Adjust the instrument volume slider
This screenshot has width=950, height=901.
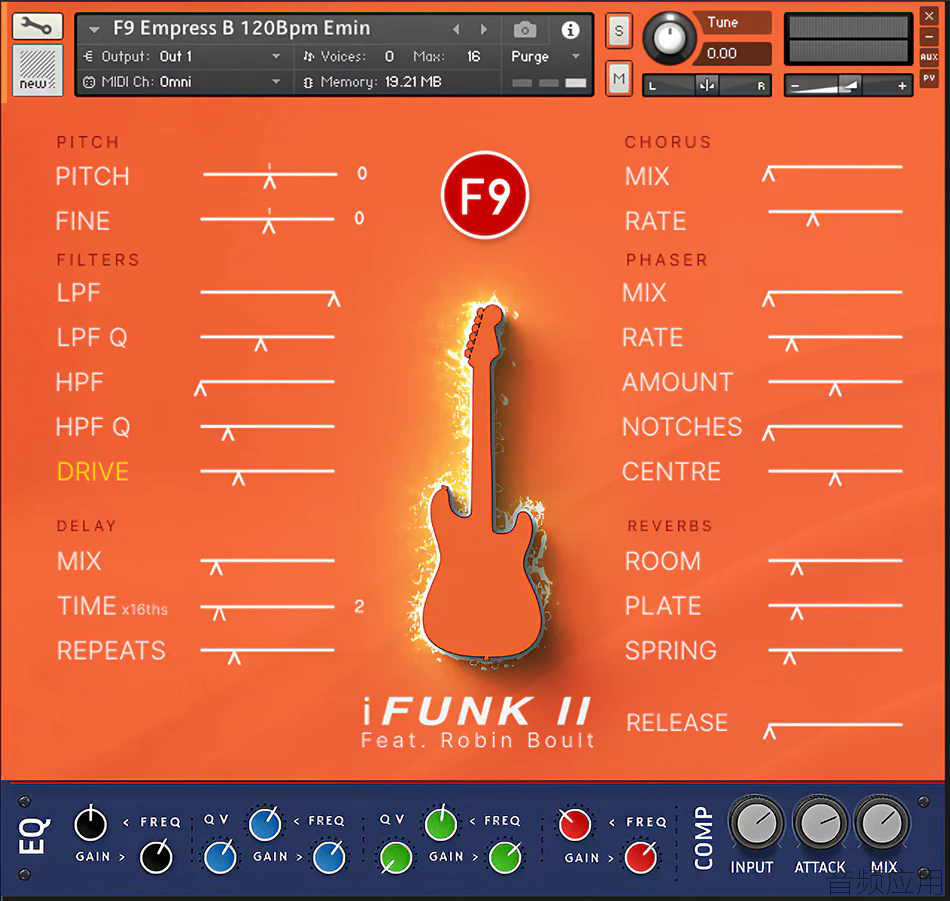click(x=848, y=85)
